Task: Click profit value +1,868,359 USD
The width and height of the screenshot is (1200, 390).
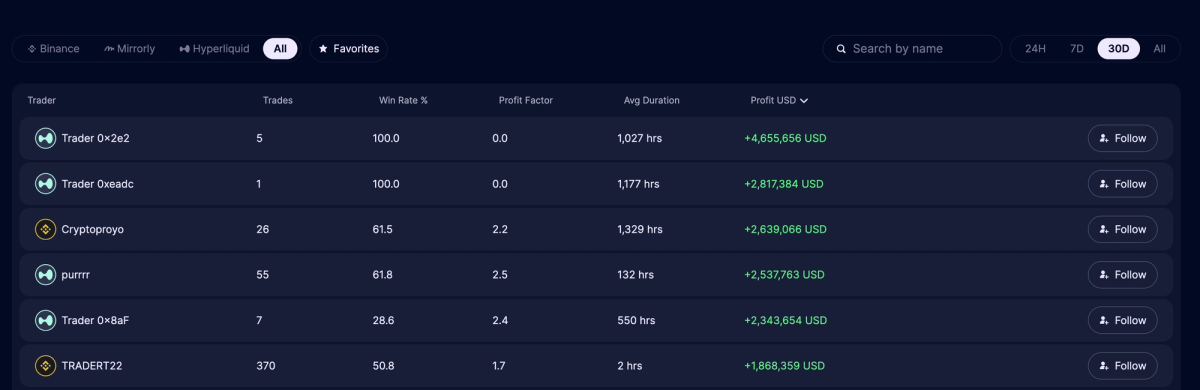Action: [x=784, y=366]
